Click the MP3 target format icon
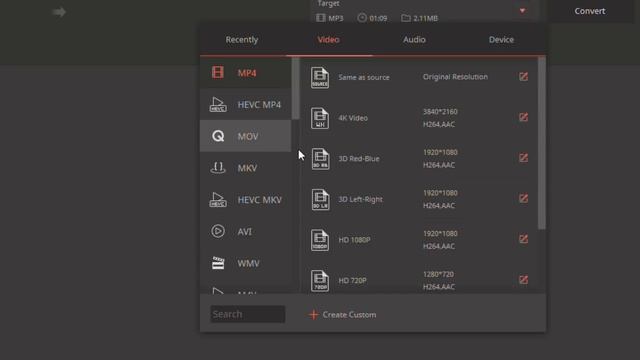This screenshot has height=360, width=640. (x=321, y=18)
